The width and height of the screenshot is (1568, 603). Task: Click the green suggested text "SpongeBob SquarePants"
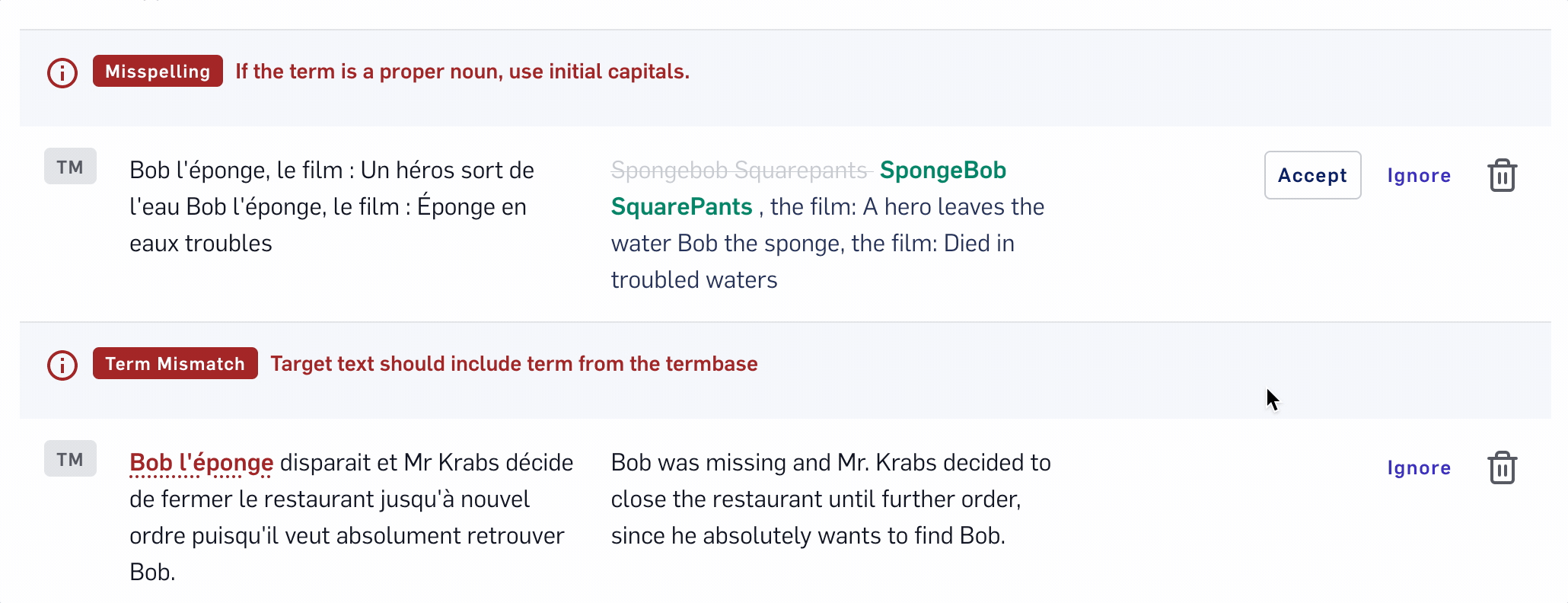click(942, 171)
